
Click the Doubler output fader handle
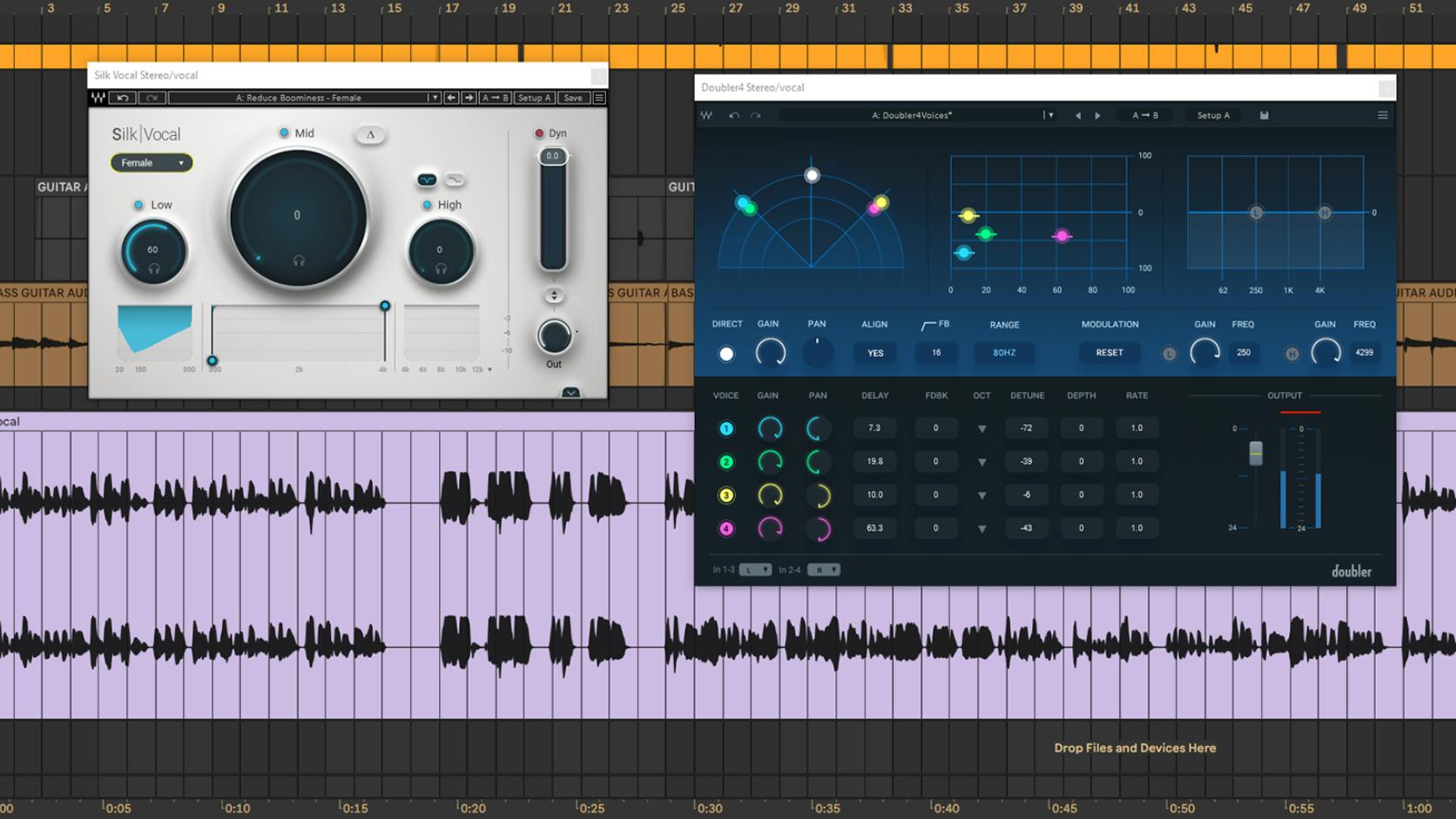(1256, 453)
